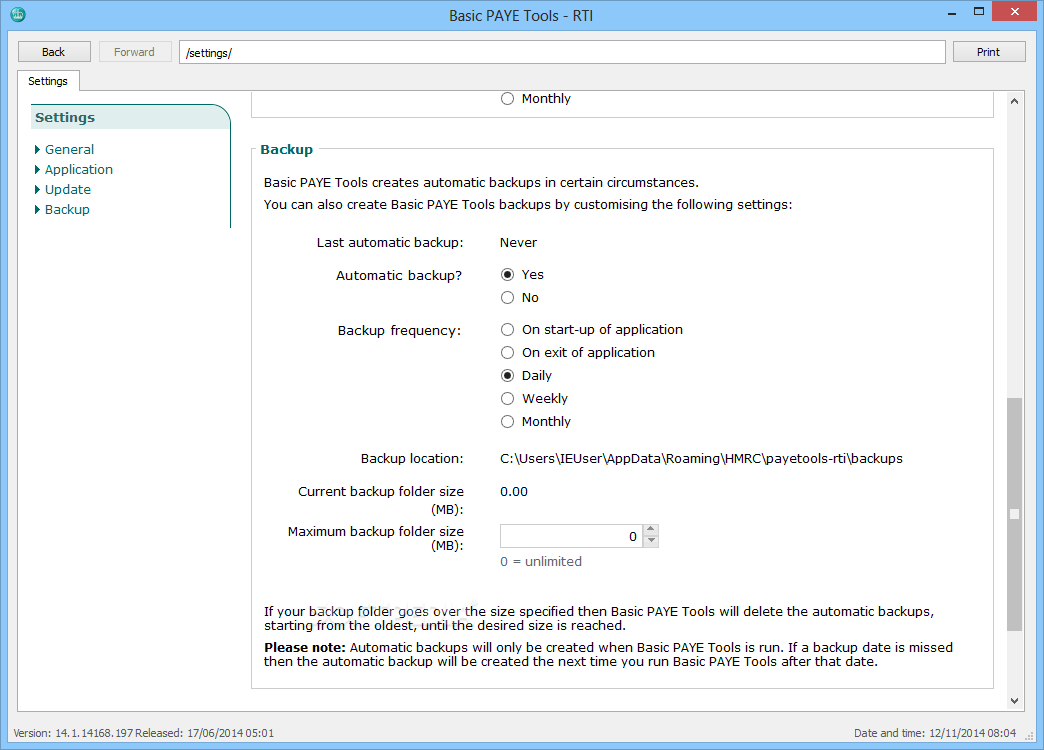Click the vertical scrollbar thumb
This screenshot has width=1044, height=750.
[1014, 514]
